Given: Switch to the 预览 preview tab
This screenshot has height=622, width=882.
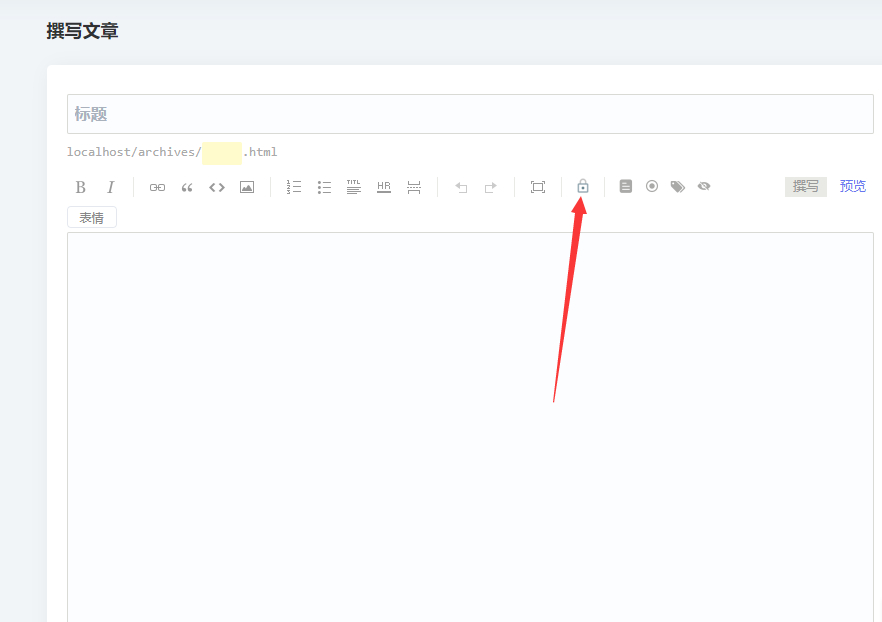Looking at the screenshot, I should pyautogui.click(x=853, y=186).
